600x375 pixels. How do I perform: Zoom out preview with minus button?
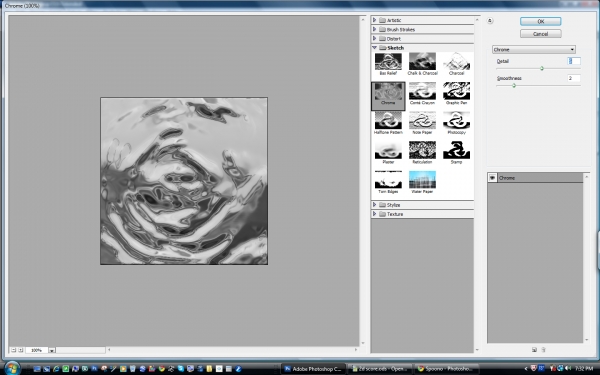(13, 350)
